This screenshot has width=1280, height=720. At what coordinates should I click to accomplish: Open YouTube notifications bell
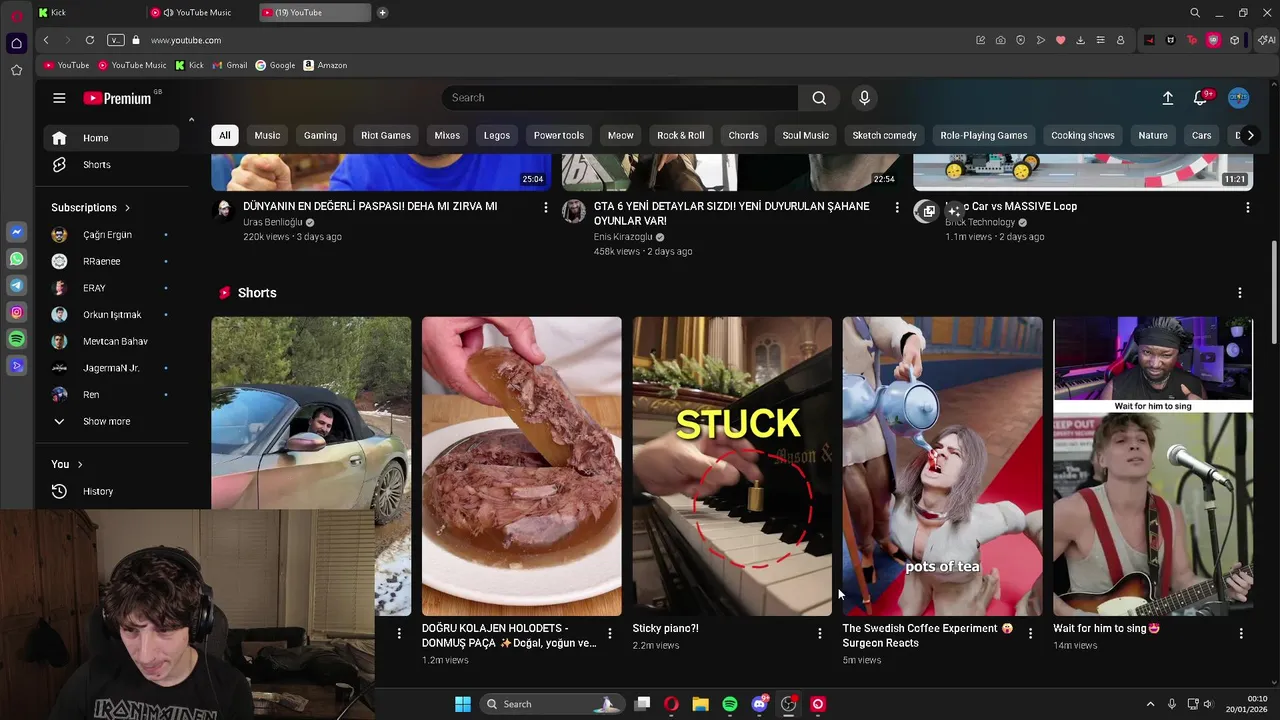click(1201, 98)
